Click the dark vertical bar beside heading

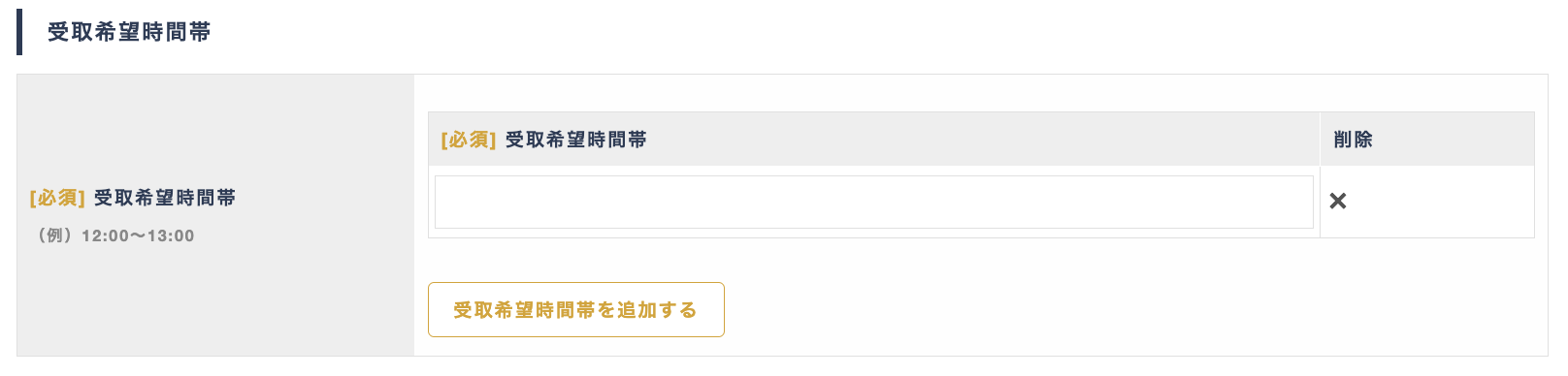(19, 32)
